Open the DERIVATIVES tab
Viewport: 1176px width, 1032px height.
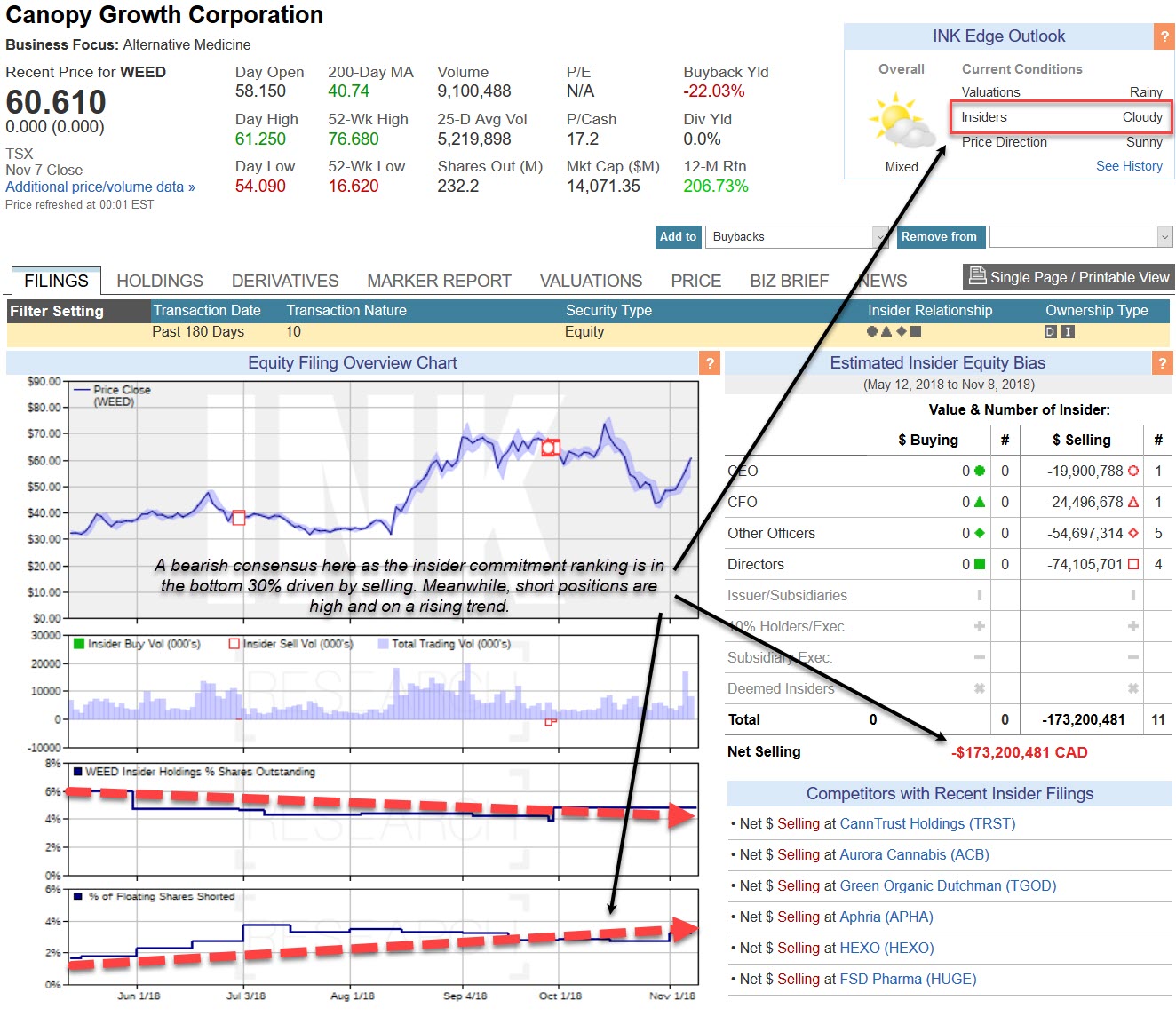(285, 281)
